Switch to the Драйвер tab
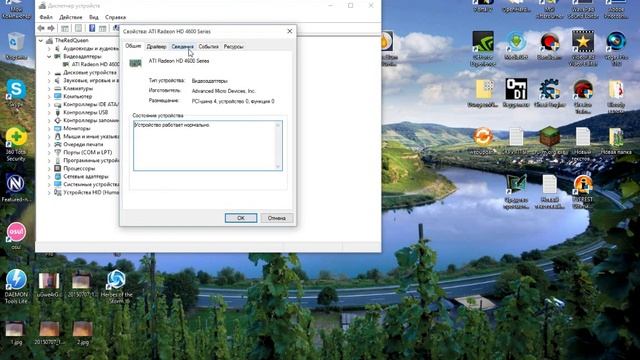The height and width of the screenshot is (360, 640). point(156,47)
